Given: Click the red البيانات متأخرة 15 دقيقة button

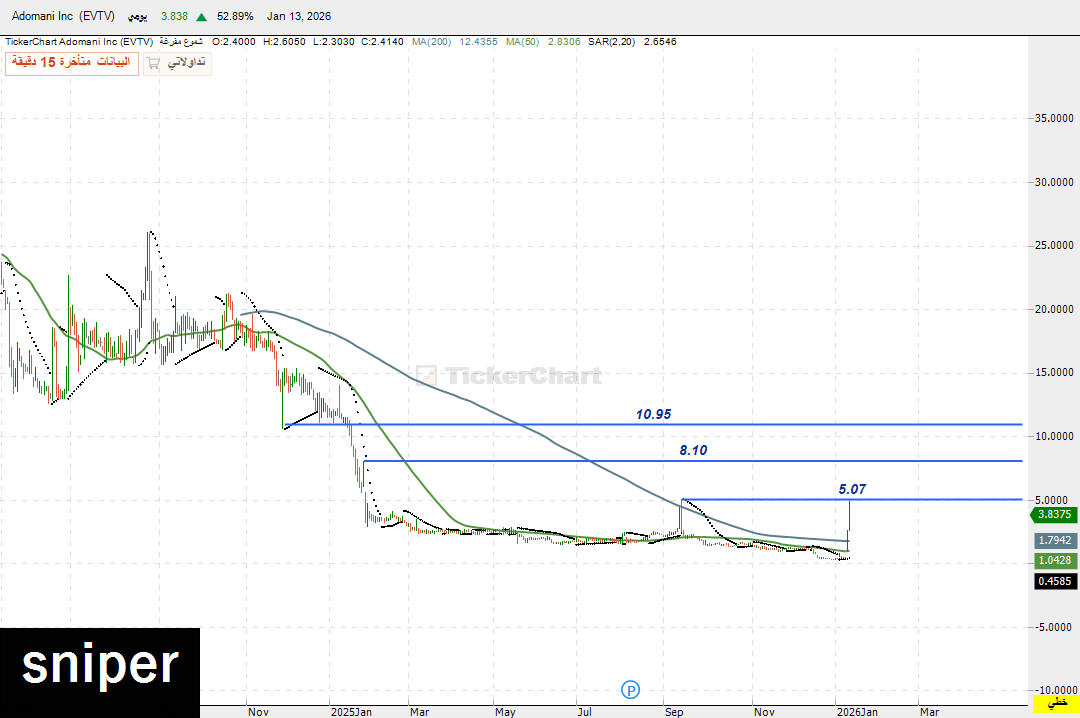Looking at the screenshot, I should point(71,62).
